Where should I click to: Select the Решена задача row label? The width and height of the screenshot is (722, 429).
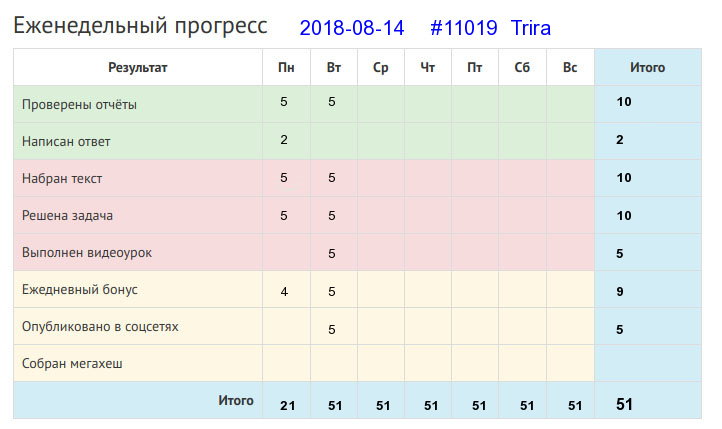tap(67, 215)
